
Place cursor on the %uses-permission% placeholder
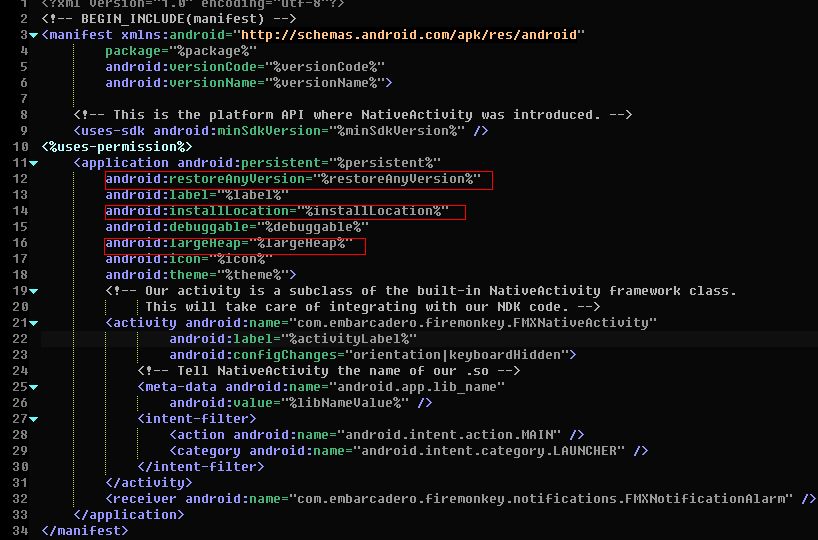pos(117,147)
